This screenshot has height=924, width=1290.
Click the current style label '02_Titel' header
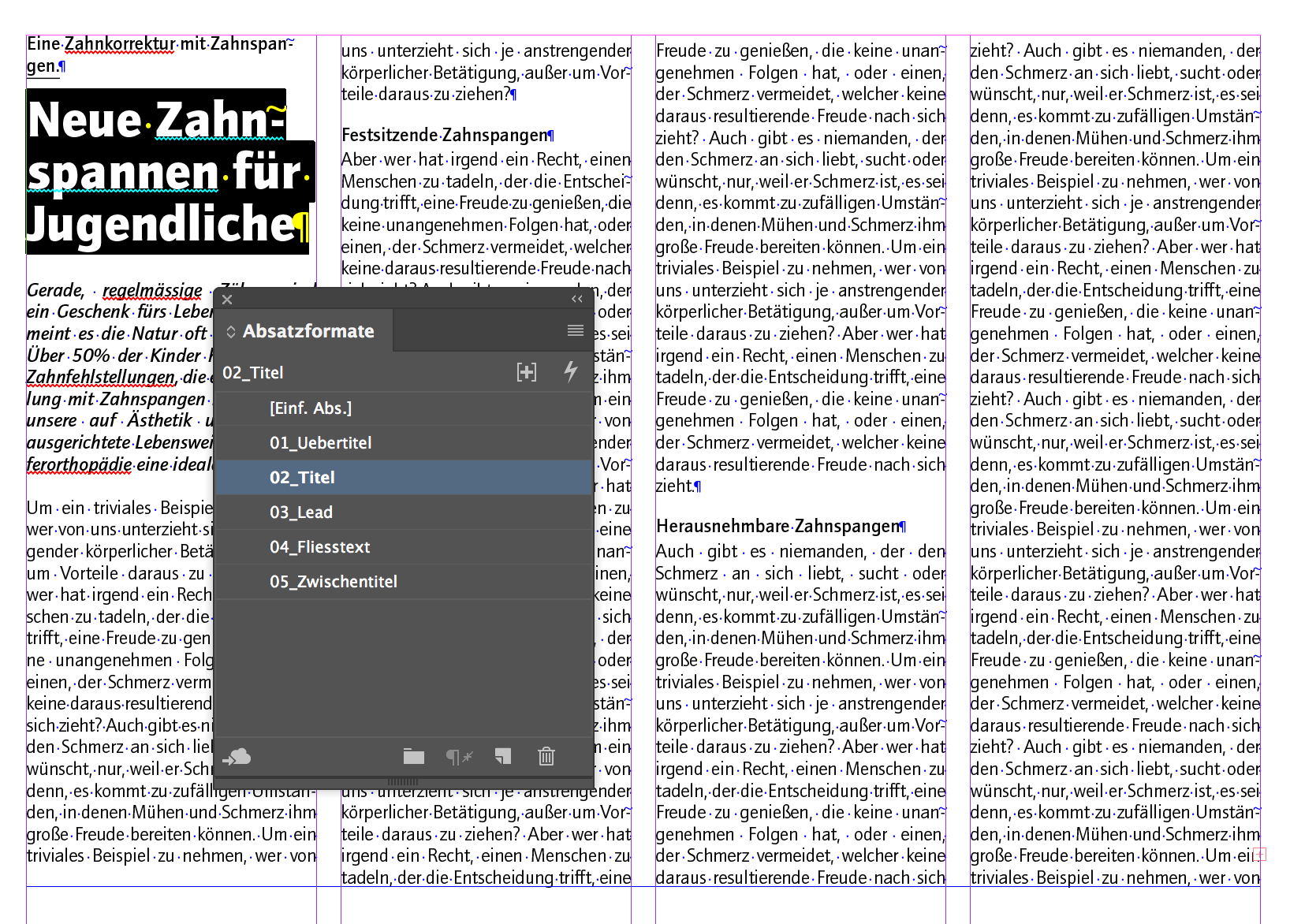tap(253, 373)
